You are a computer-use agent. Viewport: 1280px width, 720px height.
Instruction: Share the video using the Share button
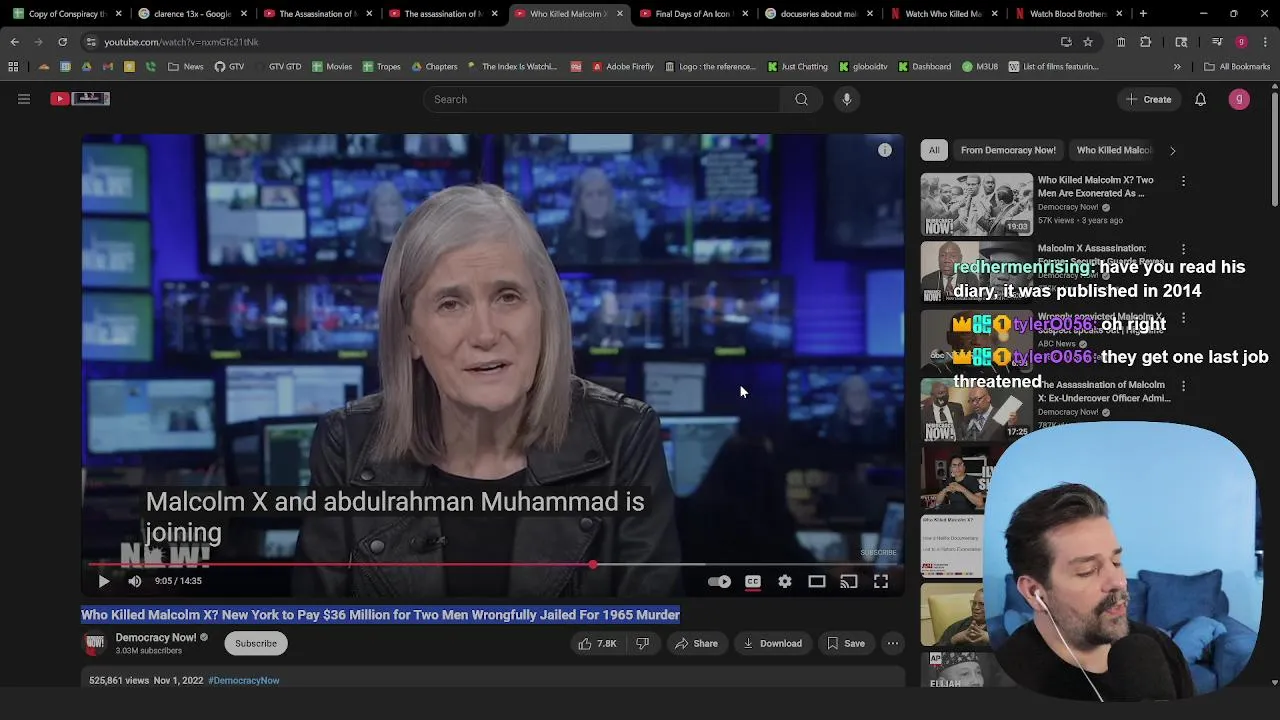point(696,643)
